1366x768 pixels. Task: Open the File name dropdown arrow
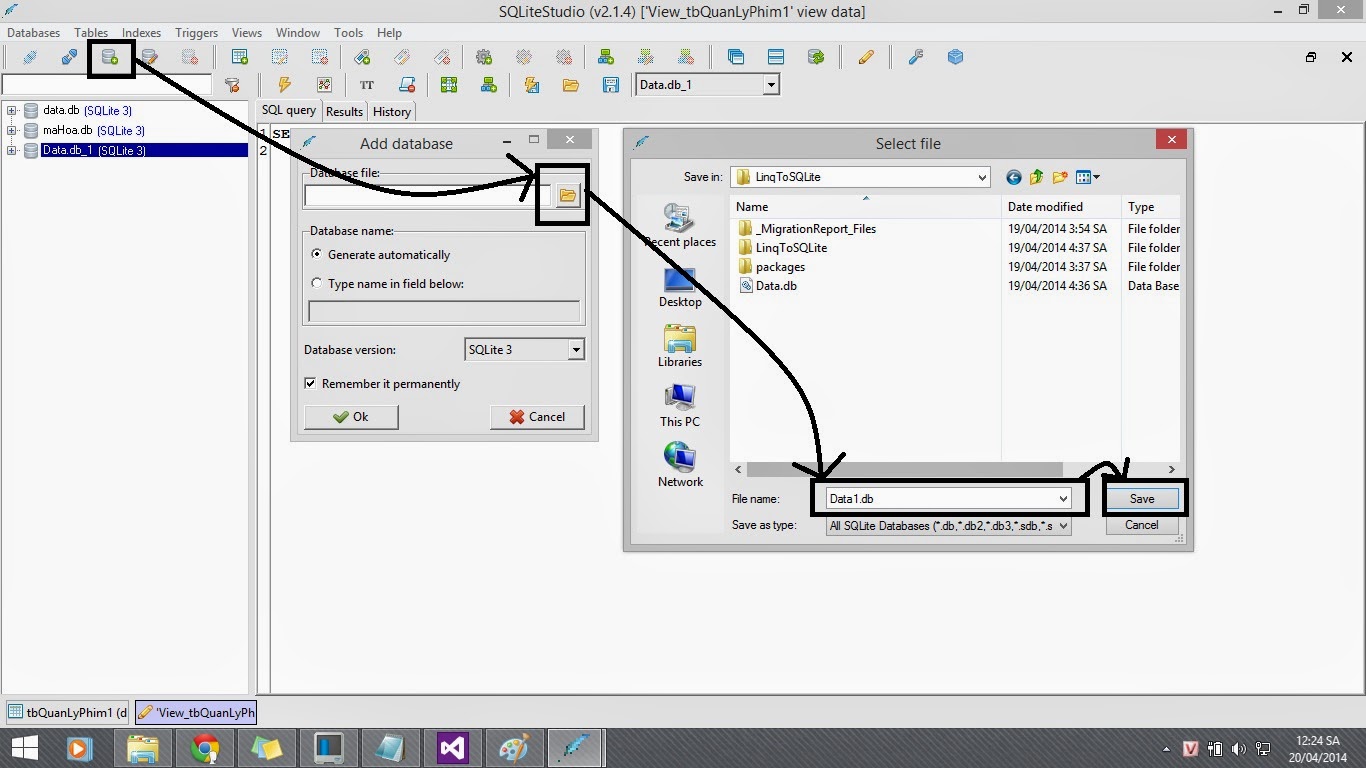point(1062,498)
